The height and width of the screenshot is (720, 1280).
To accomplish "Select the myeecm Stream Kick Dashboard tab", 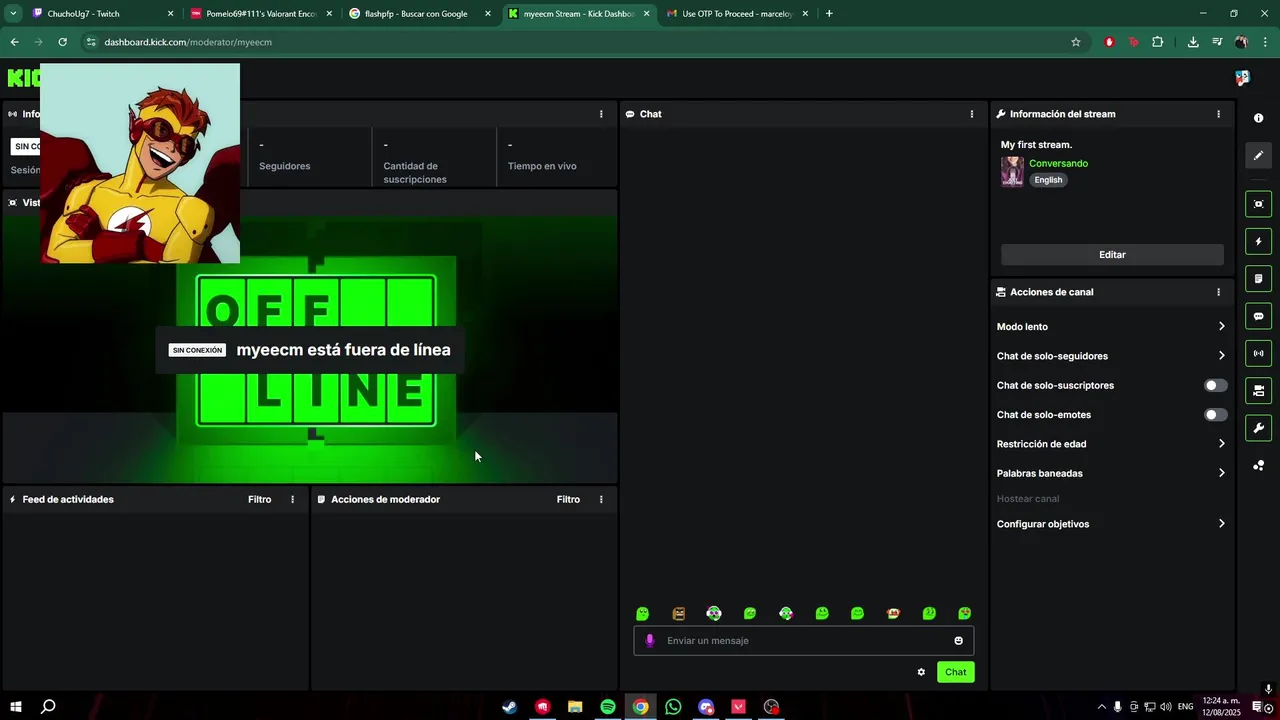I will point(577,14).
